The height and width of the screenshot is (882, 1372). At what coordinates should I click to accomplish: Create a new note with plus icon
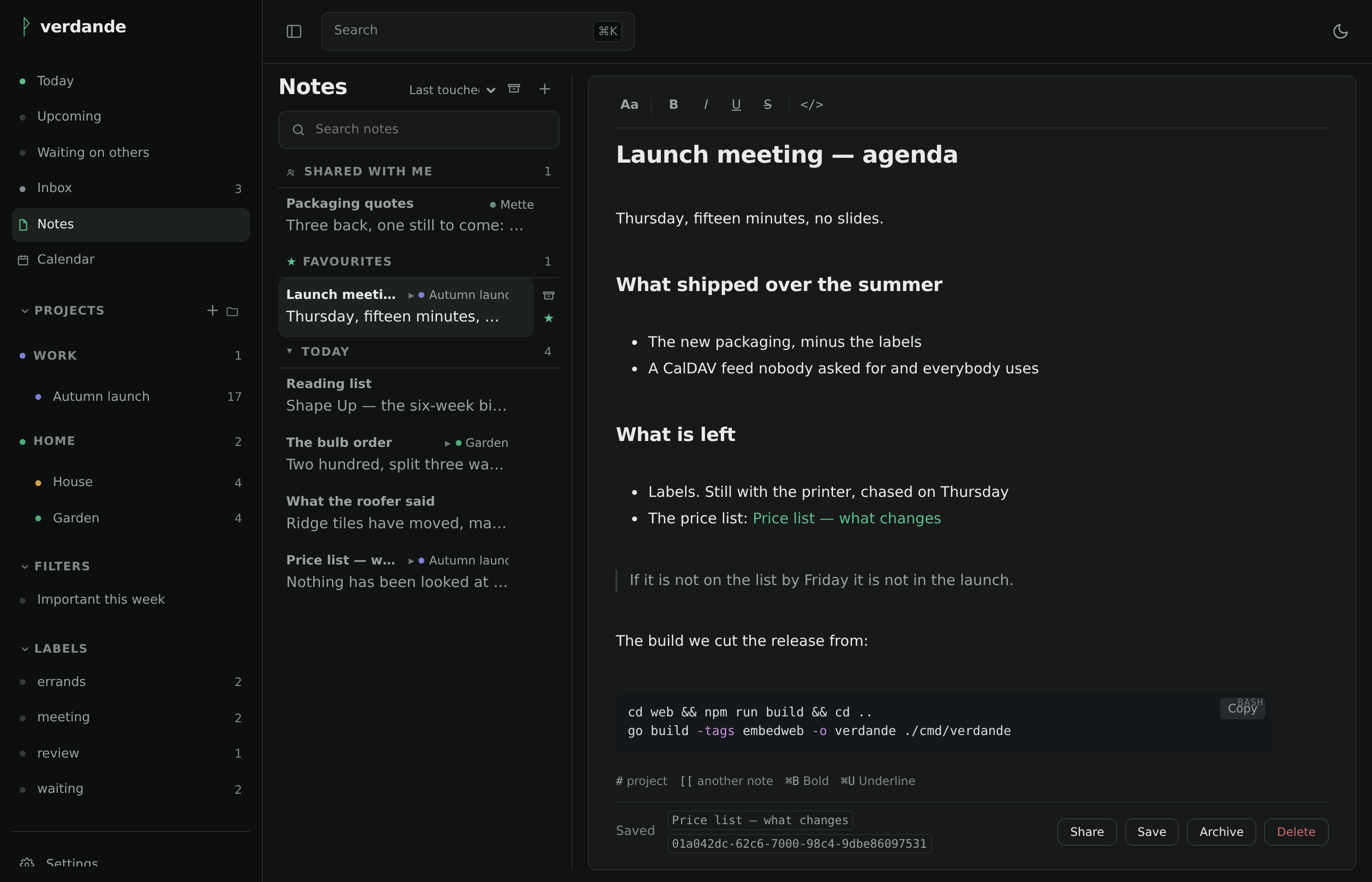click(544, 88)
